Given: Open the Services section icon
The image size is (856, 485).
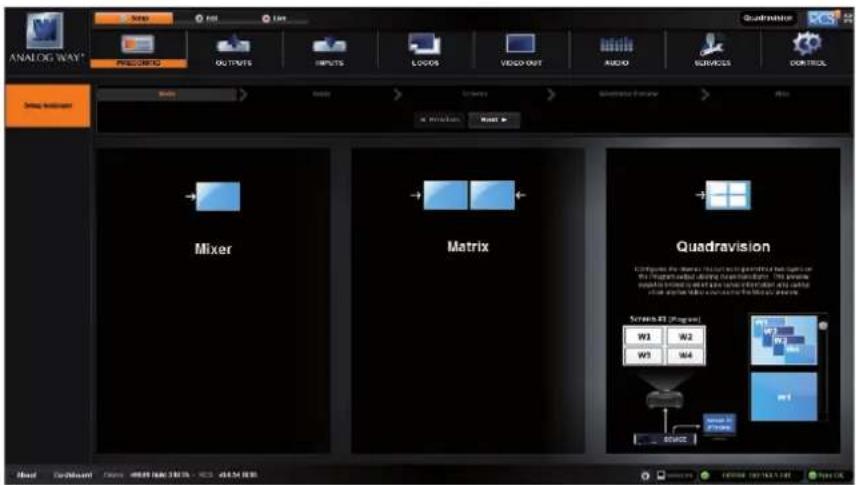Looking at the screenshot, I should [x=712, y=44].
